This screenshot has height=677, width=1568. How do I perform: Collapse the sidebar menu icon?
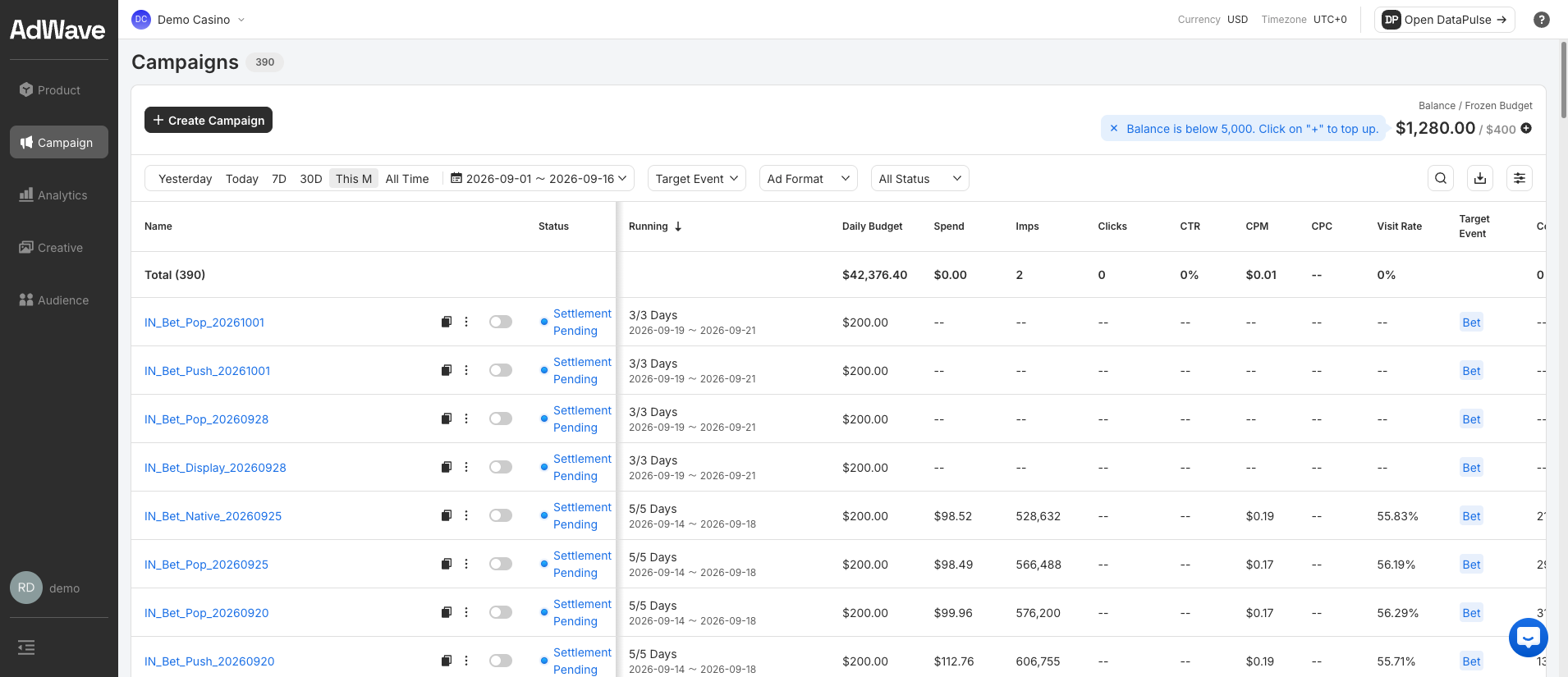point(26,647)
